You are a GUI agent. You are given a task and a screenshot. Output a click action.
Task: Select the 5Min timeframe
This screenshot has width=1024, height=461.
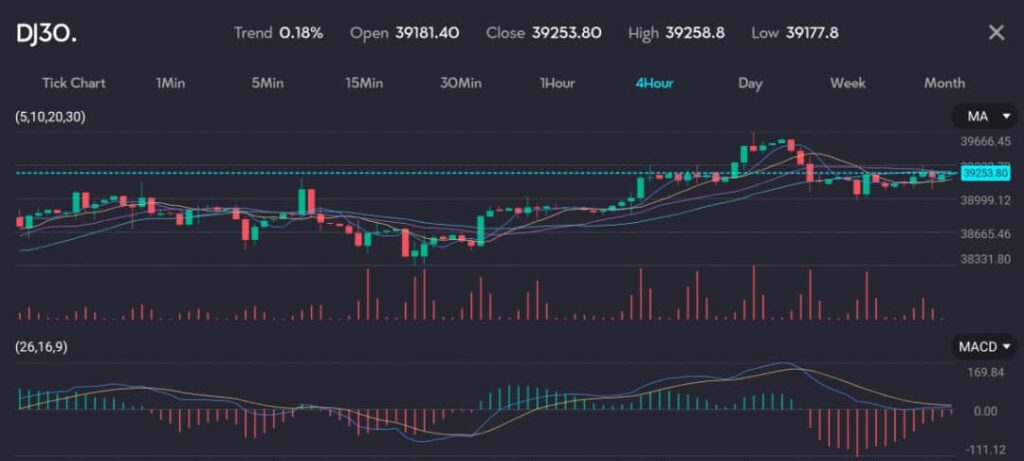(267, 83)
